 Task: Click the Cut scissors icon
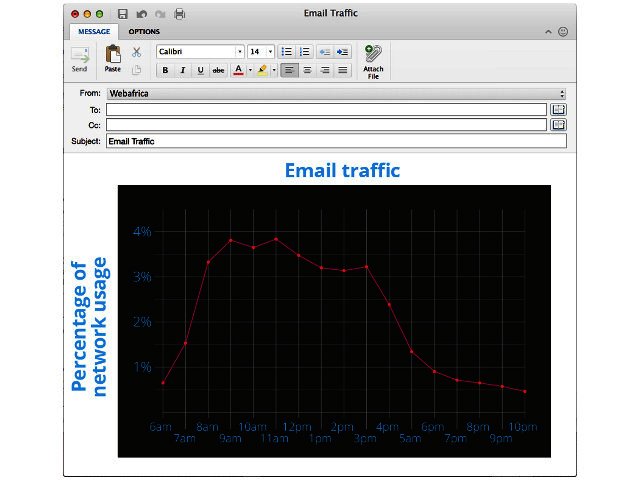click(x=137, y=51)
